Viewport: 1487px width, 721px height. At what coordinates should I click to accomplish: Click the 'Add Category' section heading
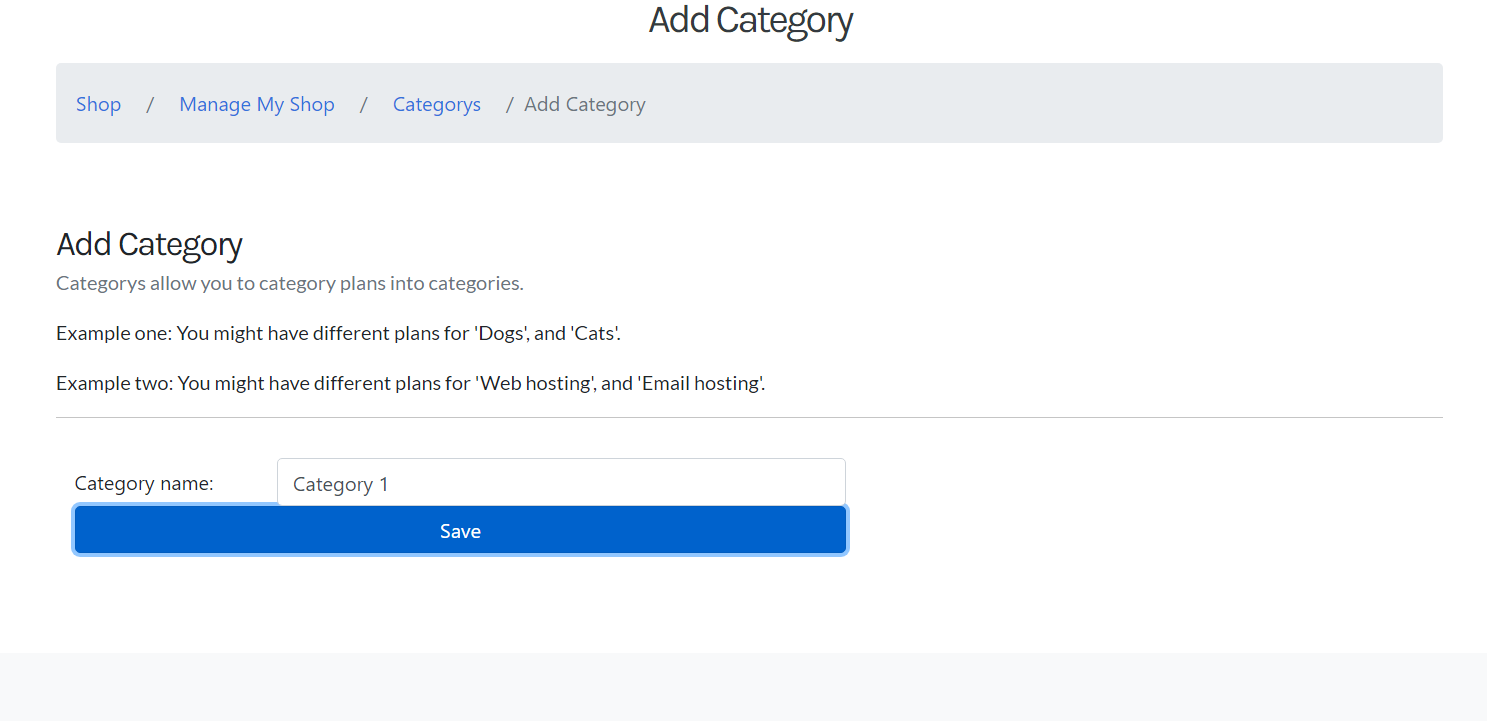pos(149,244)
